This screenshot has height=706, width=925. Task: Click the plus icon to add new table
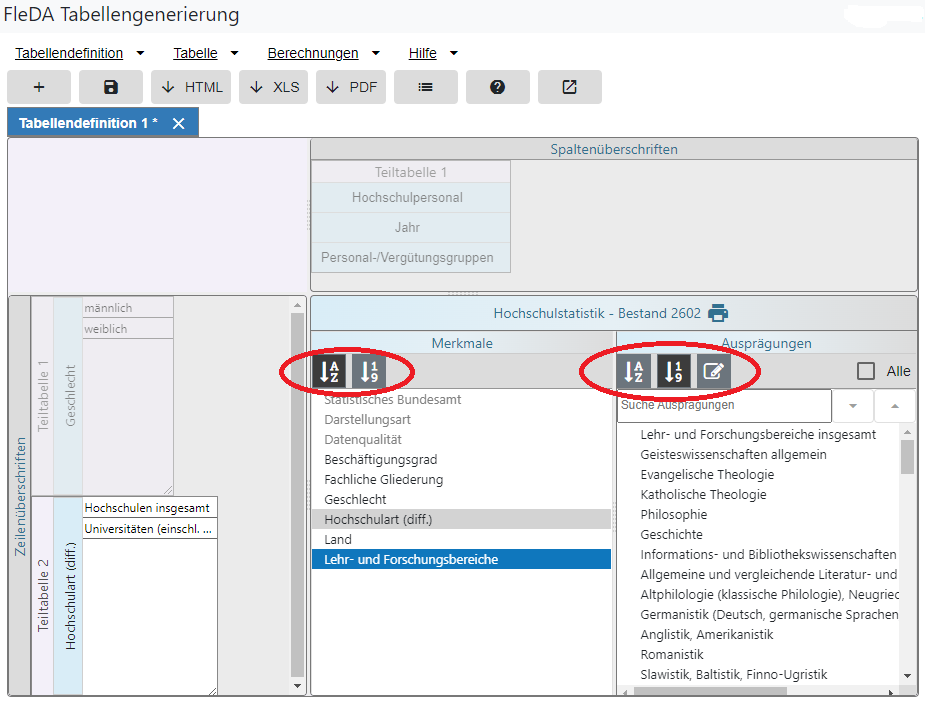(x=39, y=87)
